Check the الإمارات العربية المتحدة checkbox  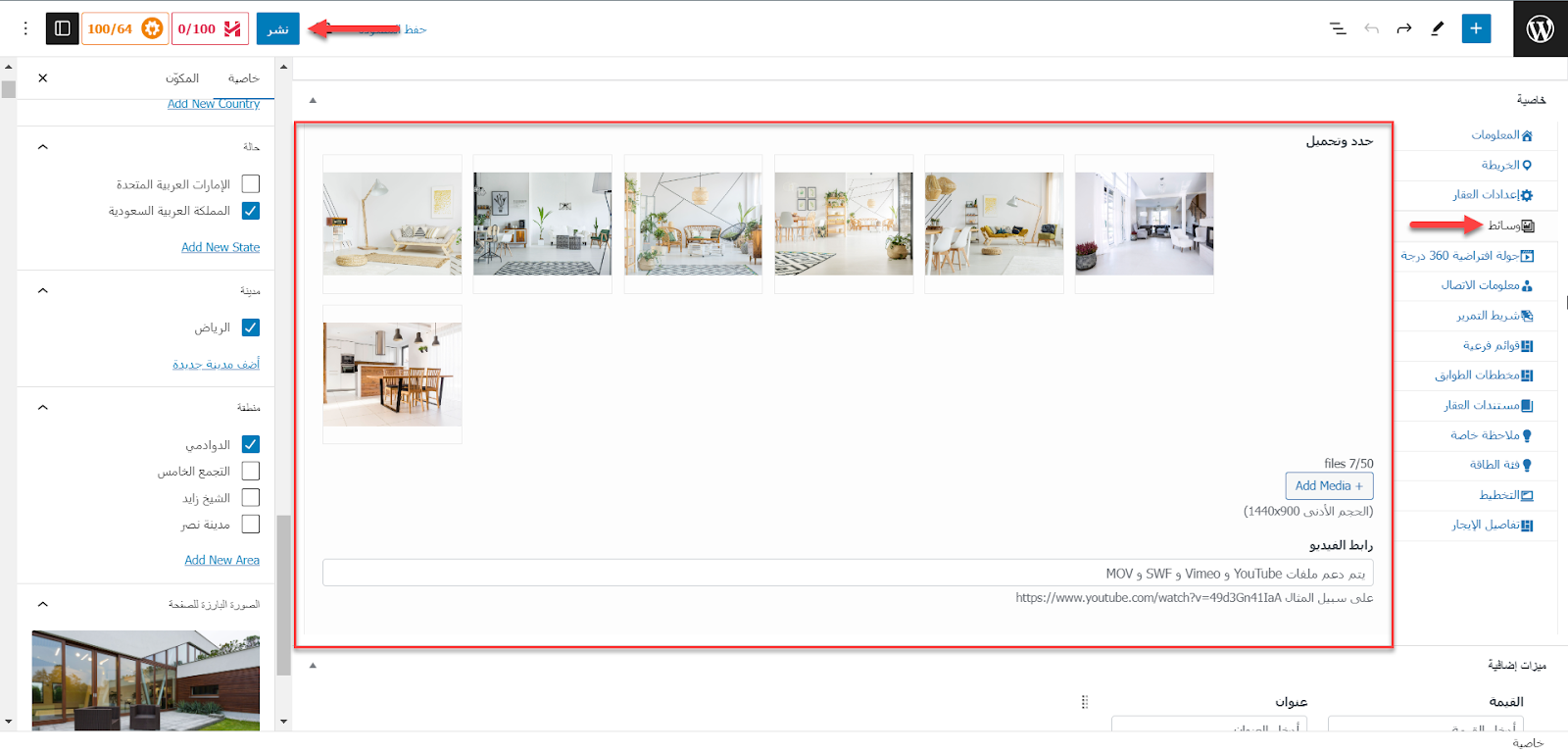tap(251, 184)
